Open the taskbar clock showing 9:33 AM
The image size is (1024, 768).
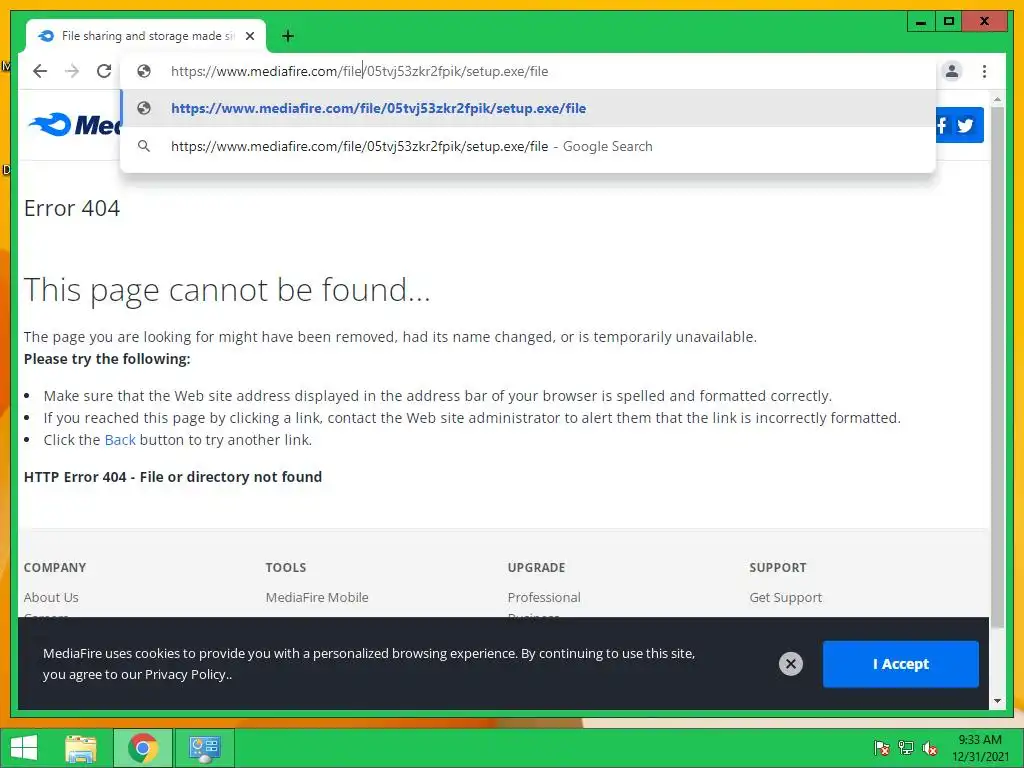click(980, 748)
